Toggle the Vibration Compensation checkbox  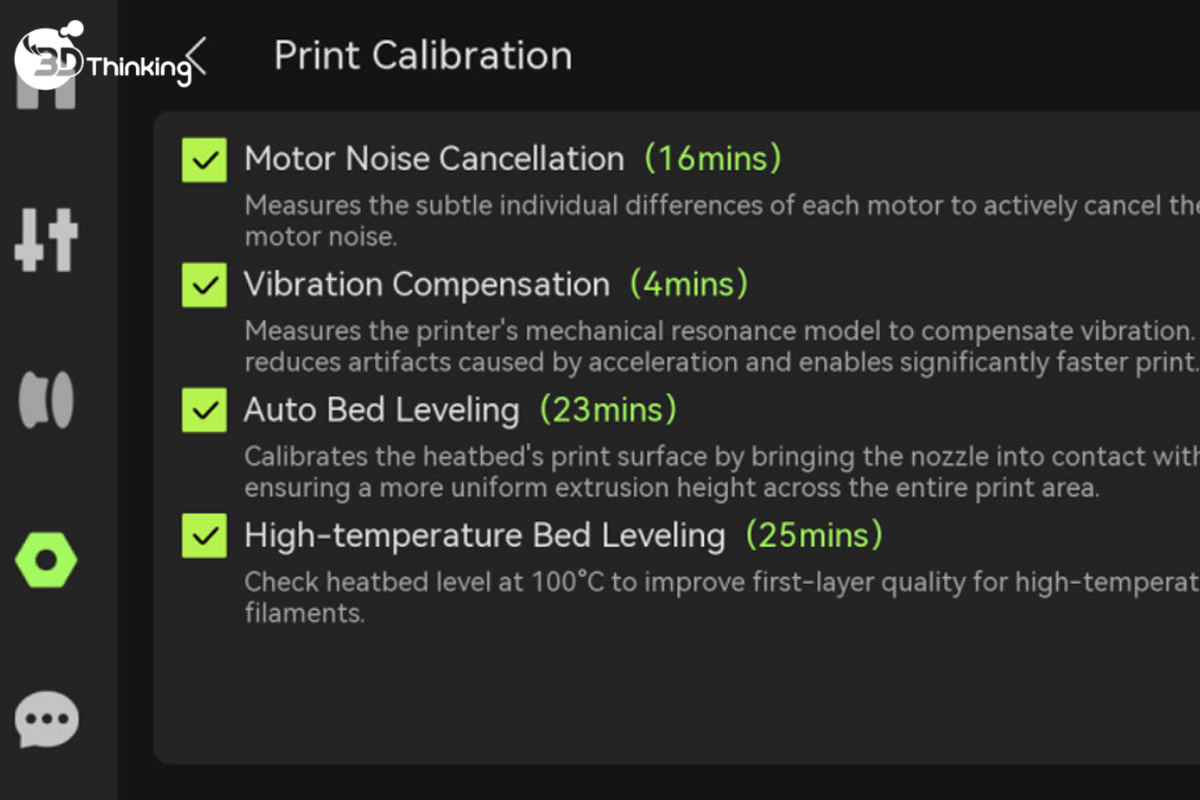pos(204,286)
